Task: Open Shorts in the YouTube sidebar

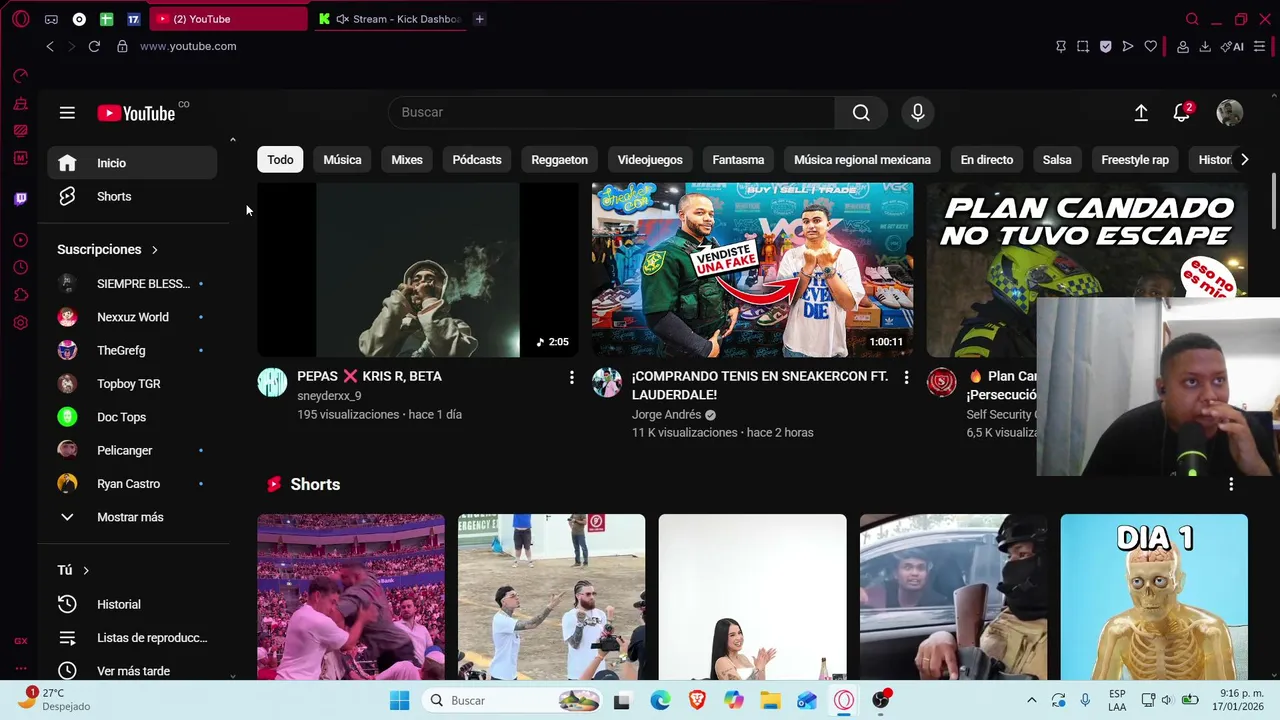Action: click(x=132, y=197)
